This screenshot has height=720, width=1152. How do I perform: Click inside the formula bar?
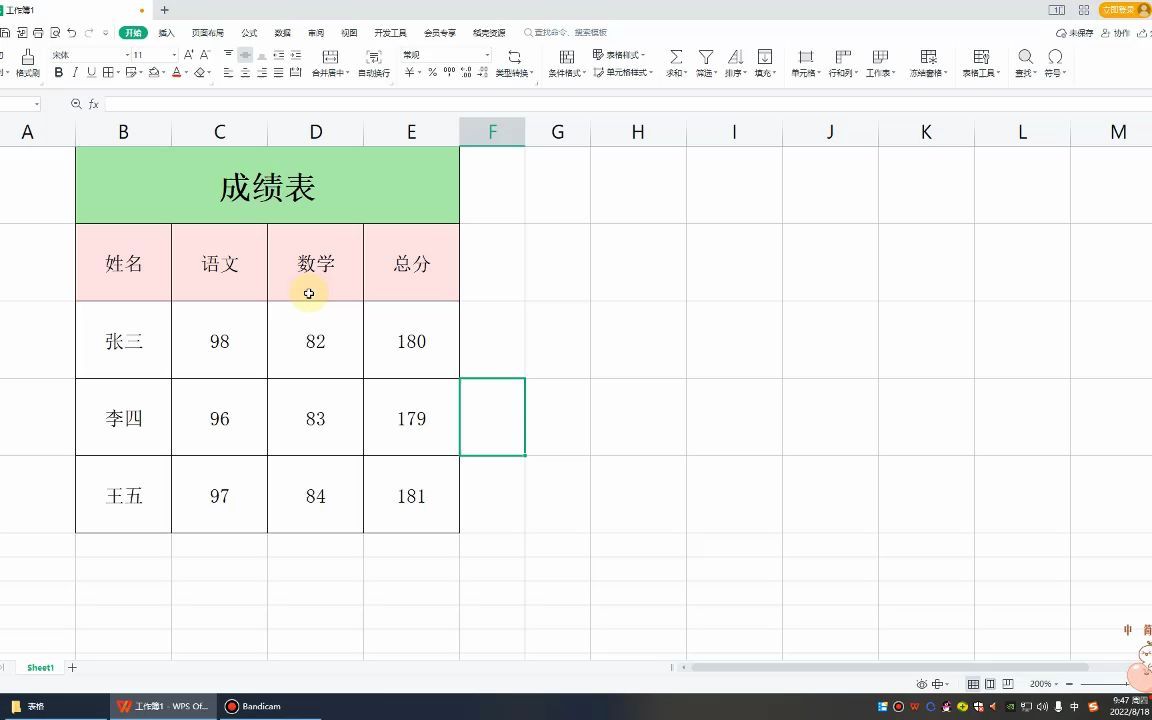tap(400, 103)
